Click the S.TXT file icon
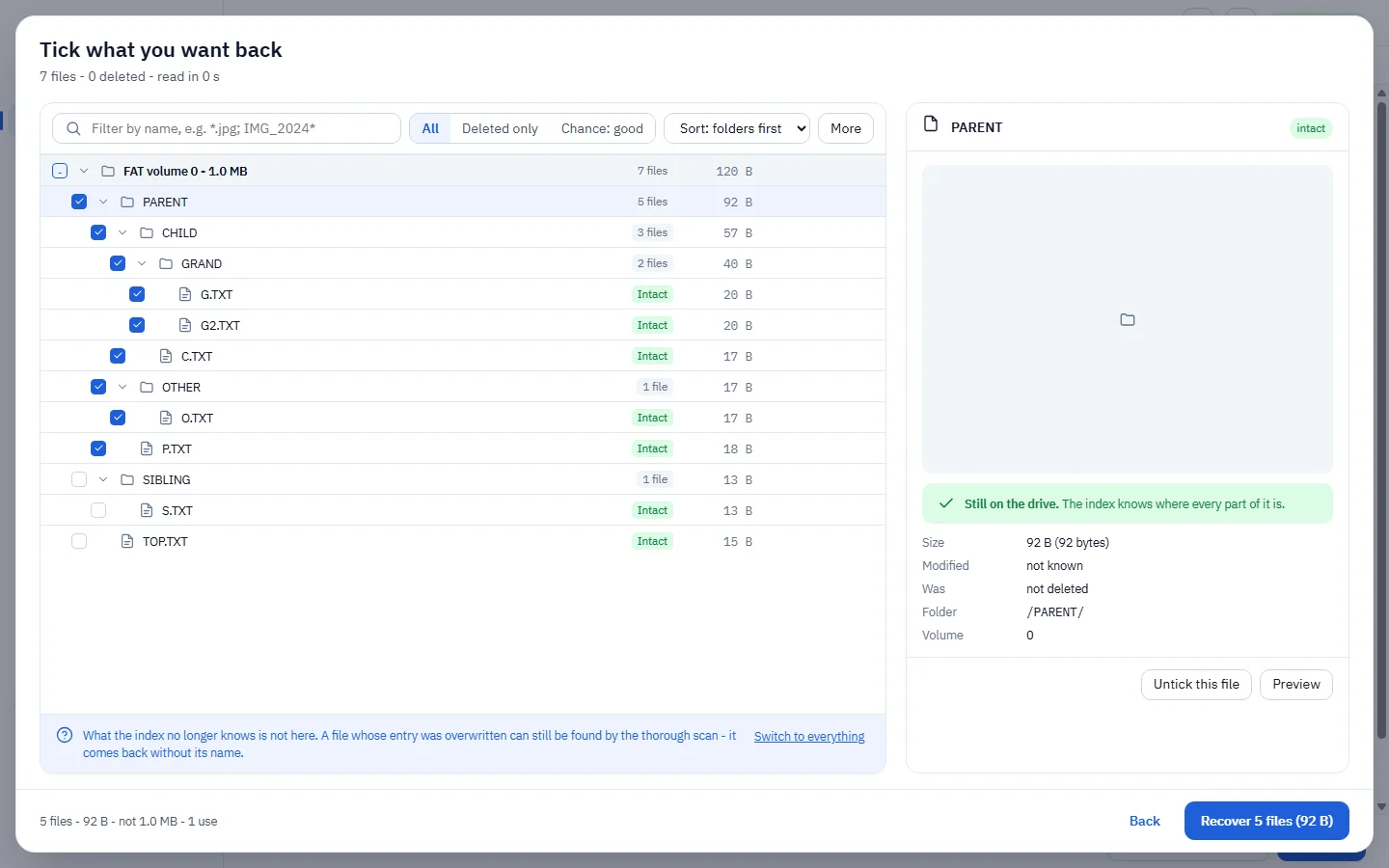The height and width of the screenshot is (868, 1389). tap(147, 510)
